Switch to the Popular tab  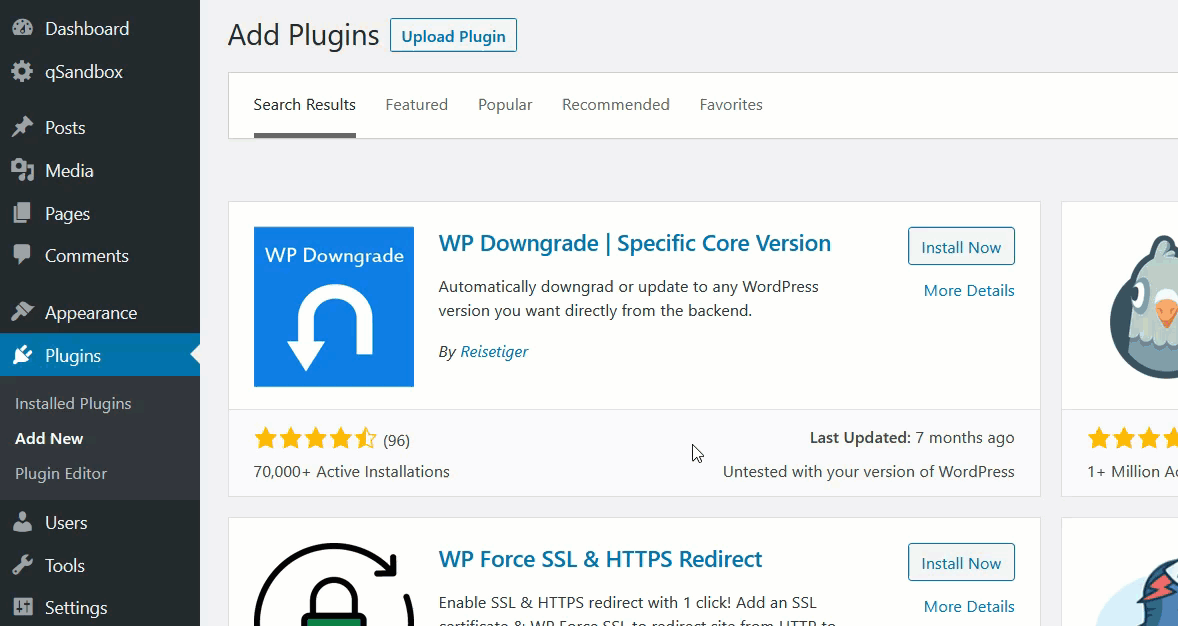coord(505,105)
